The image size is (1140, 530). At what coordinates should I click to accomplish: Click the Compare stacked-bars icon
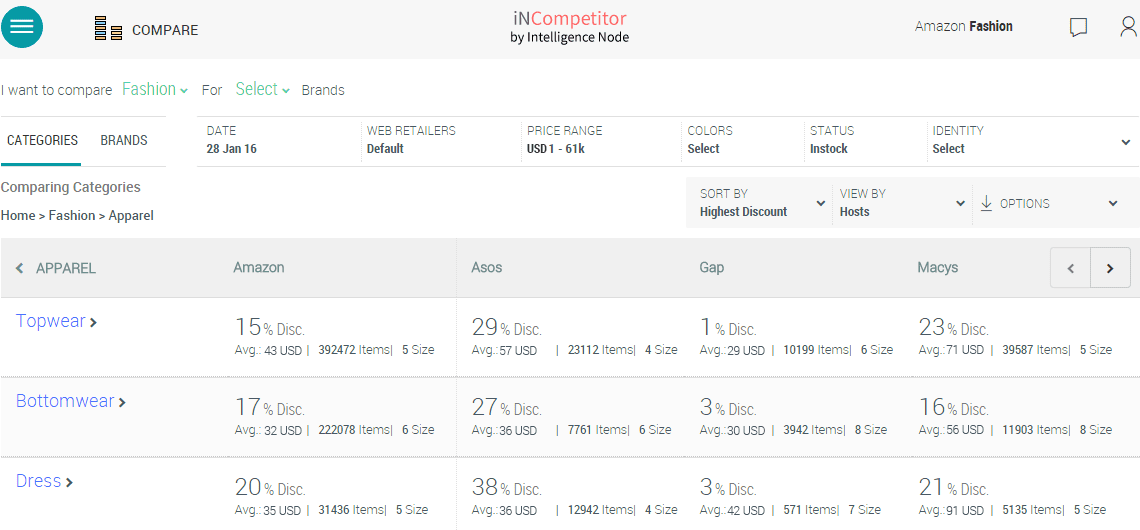(x=108, y=29)
